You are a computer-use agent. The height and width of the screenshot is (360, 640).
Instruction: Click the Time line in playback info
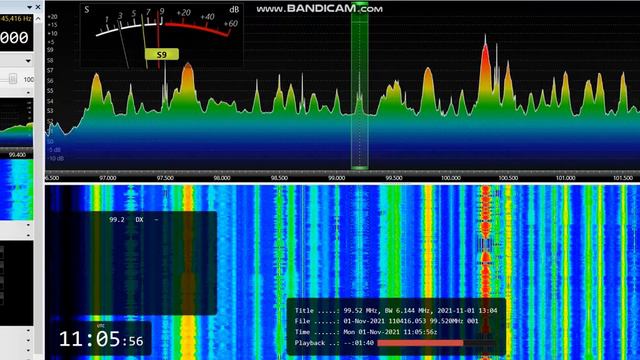(x=366, y=332)
